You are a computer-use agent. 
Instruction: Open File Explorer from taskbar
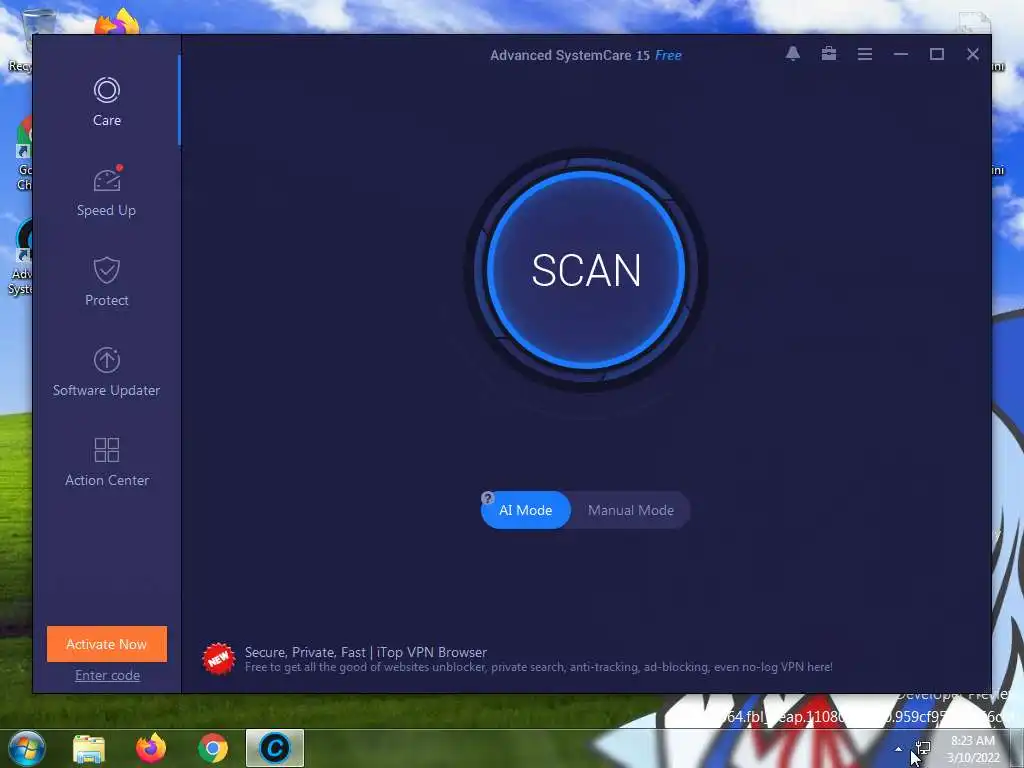89,748
